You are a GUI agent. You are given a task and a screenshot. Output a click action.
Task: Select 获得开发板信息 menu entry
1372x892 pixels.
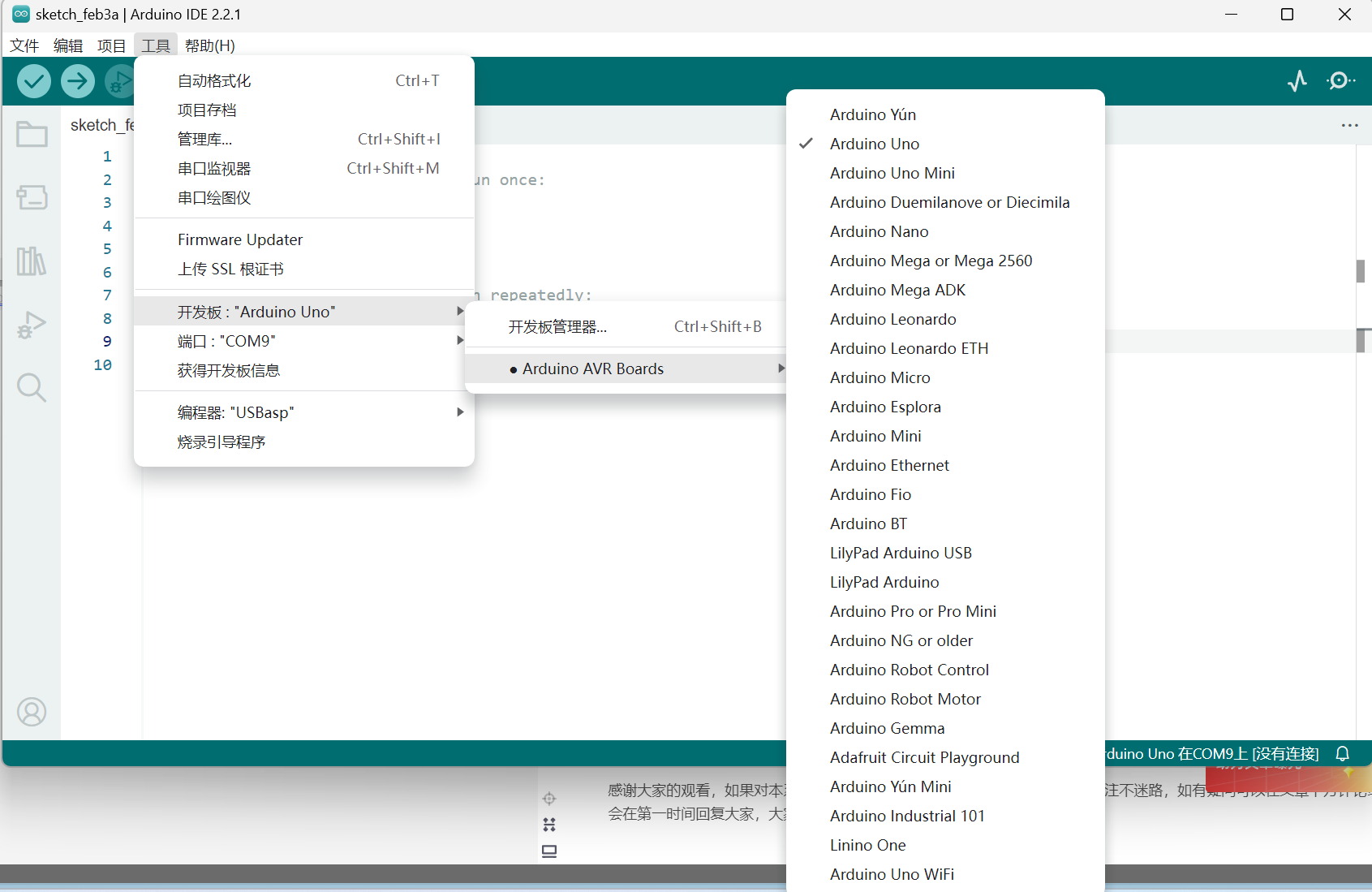[x=304, y=370]
